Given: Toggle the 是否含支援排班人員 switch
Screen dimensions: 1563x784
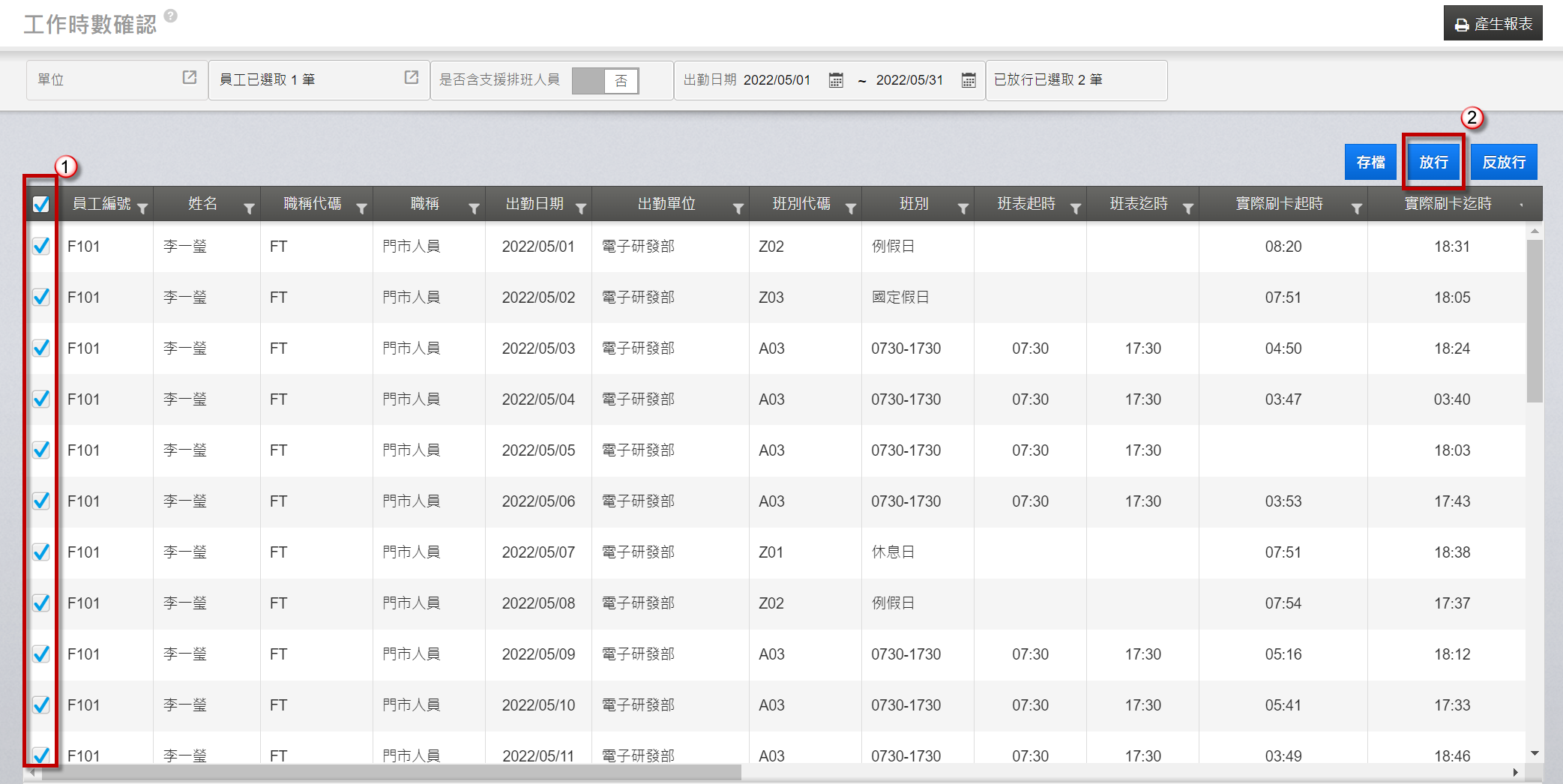Looking at the screenshot, I should click(x=605, y=80).
